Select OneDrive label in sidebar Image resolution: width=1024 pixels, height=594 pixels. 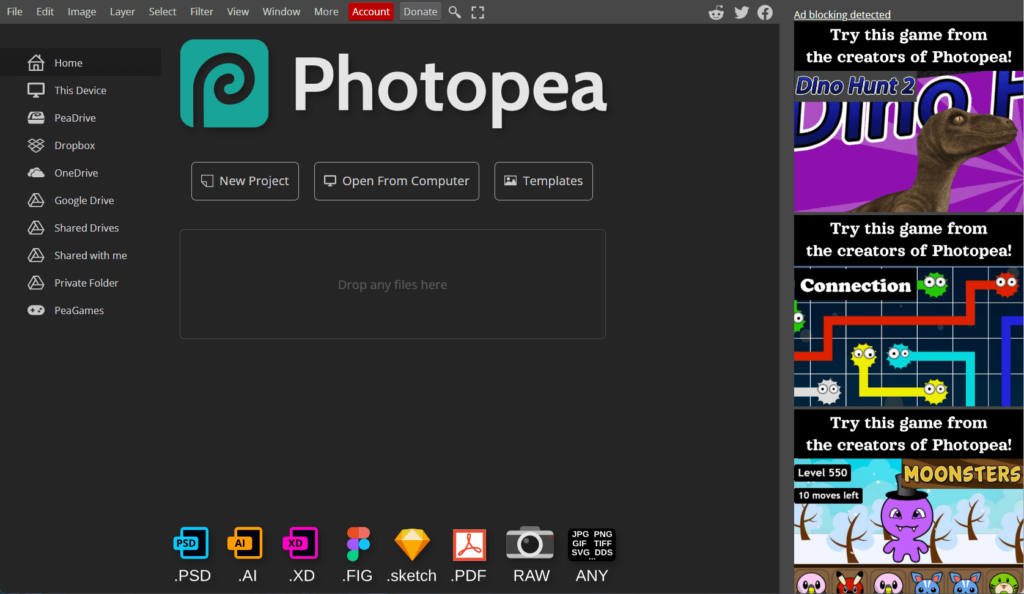click(x=76, y=172)
